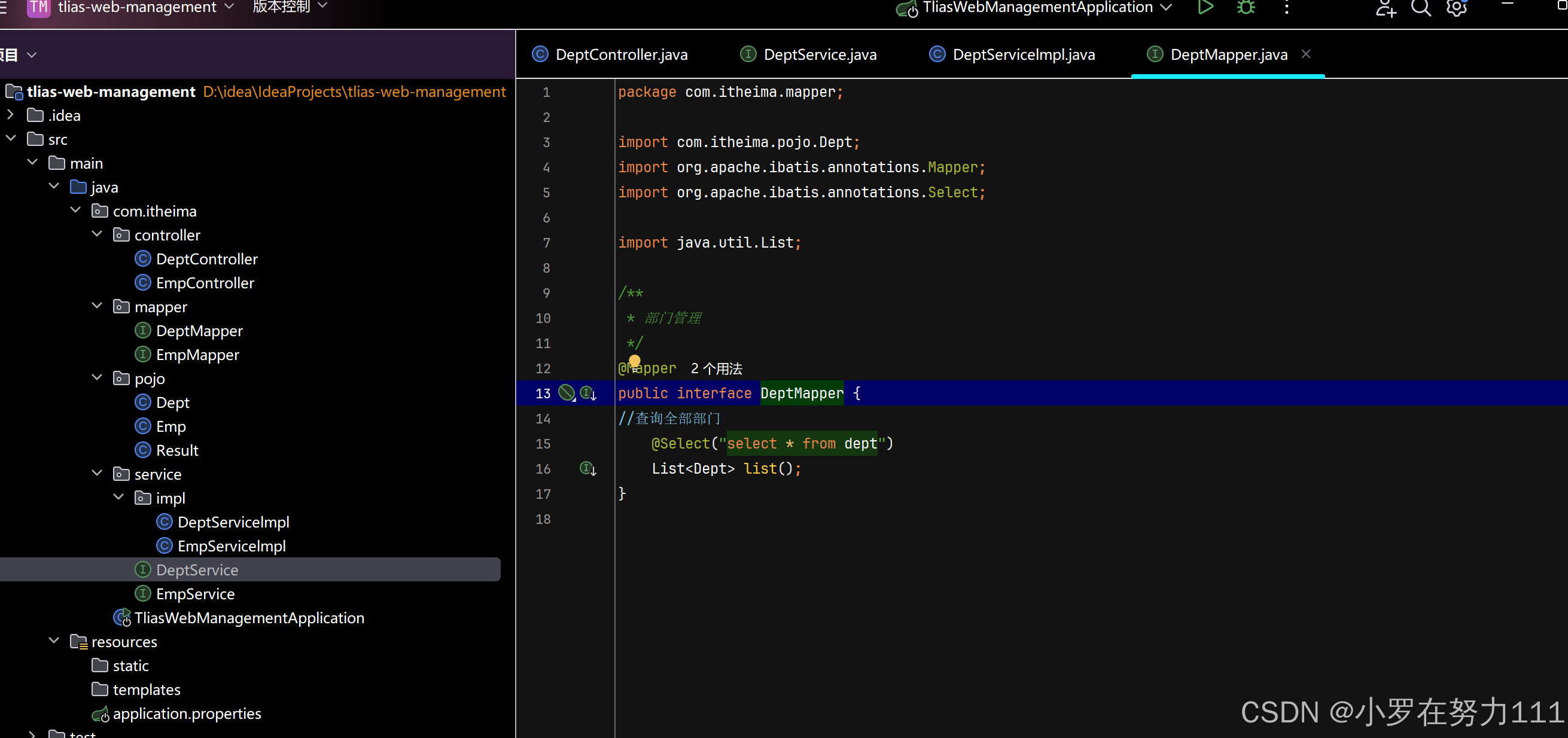This screenshot has width=1568, height=738.
Task: Click the yellow intention bulb on line 12
Action: tap(634, 361)
